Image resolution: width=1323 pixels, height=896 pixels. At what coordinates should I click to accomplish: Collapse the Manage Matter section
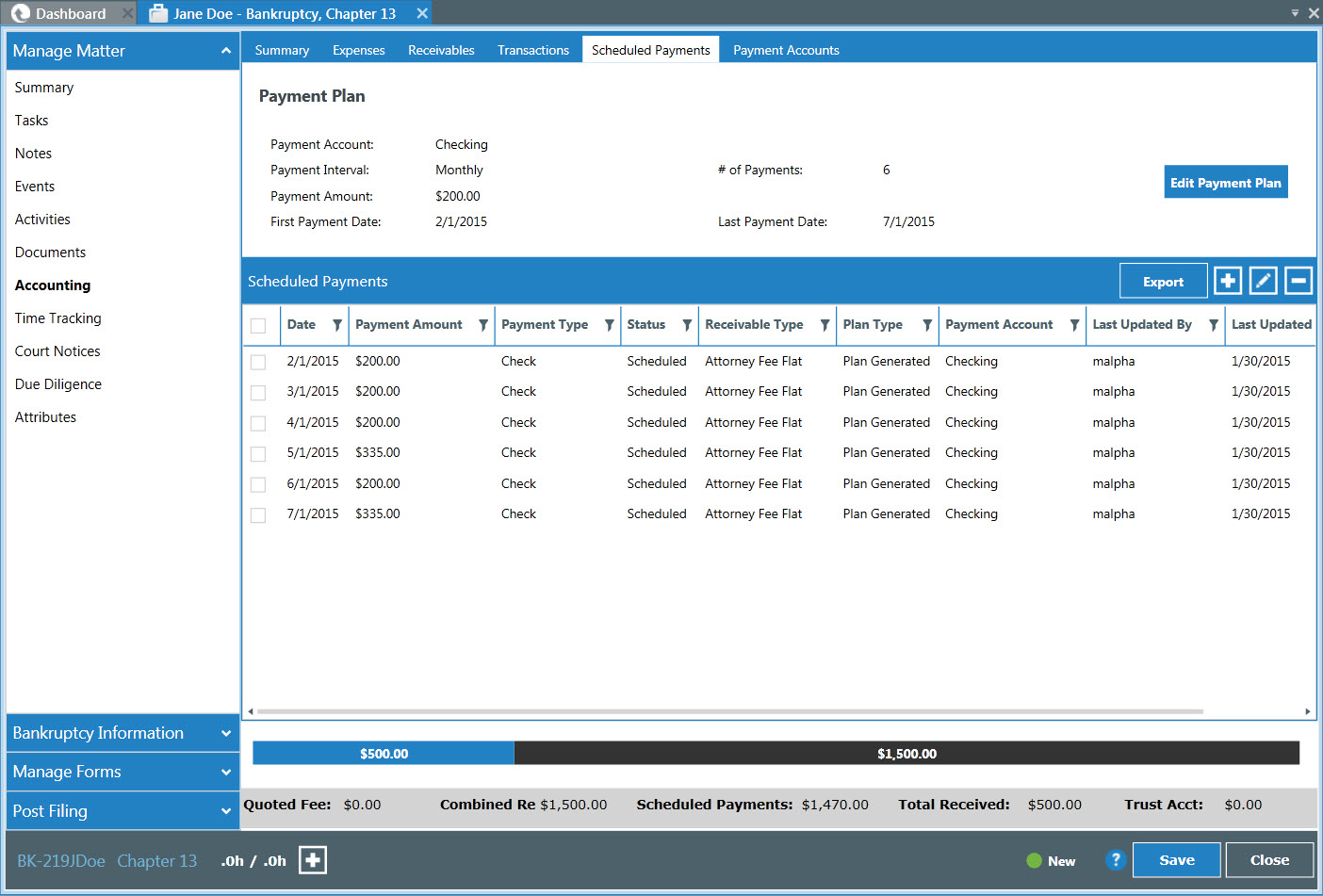225,51
